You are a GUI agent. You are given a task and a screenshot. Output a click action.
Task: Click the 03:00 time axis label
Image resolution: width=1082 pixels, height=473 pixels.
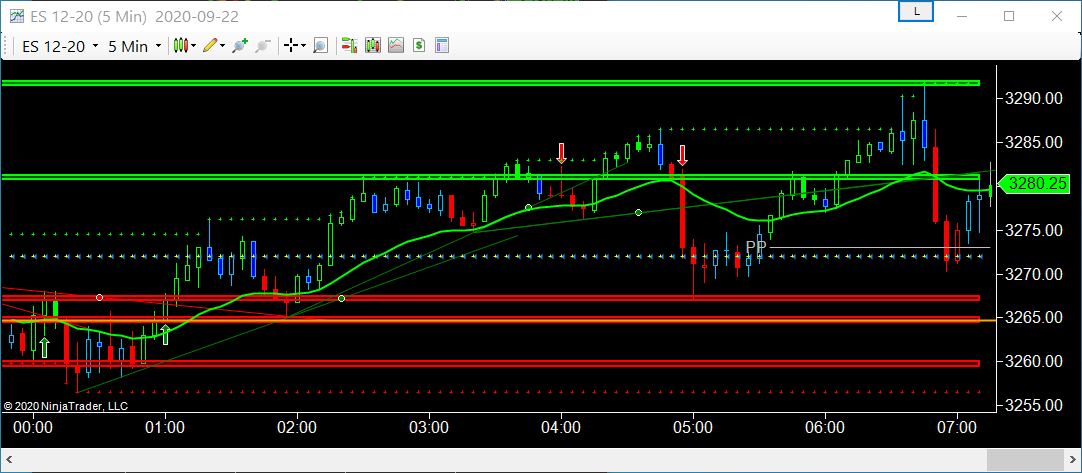[x=429, y=427]
